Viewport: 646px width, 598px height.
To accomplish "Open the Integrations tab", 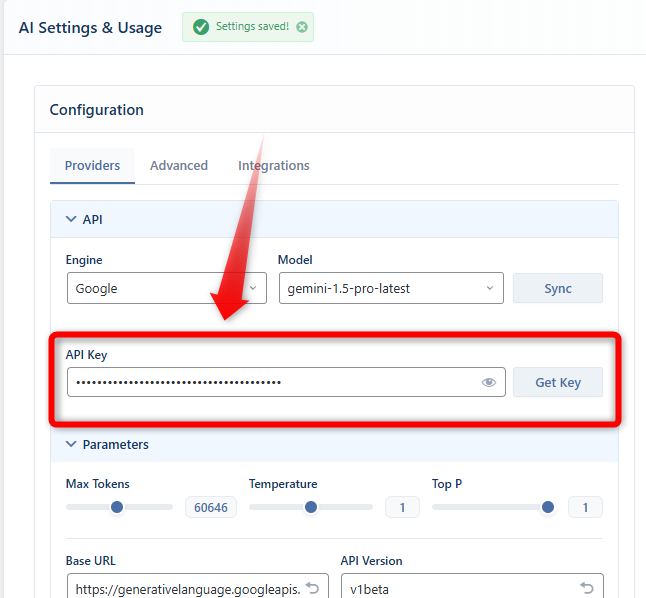I will pos(273,165).
